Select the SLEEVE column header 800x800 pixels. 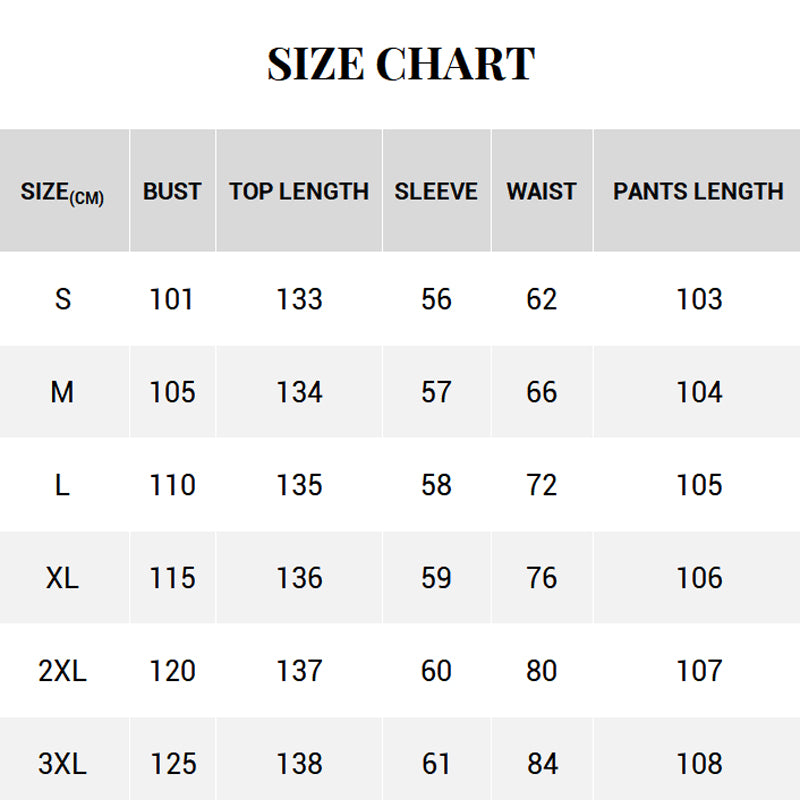click(x=436, y=191)
